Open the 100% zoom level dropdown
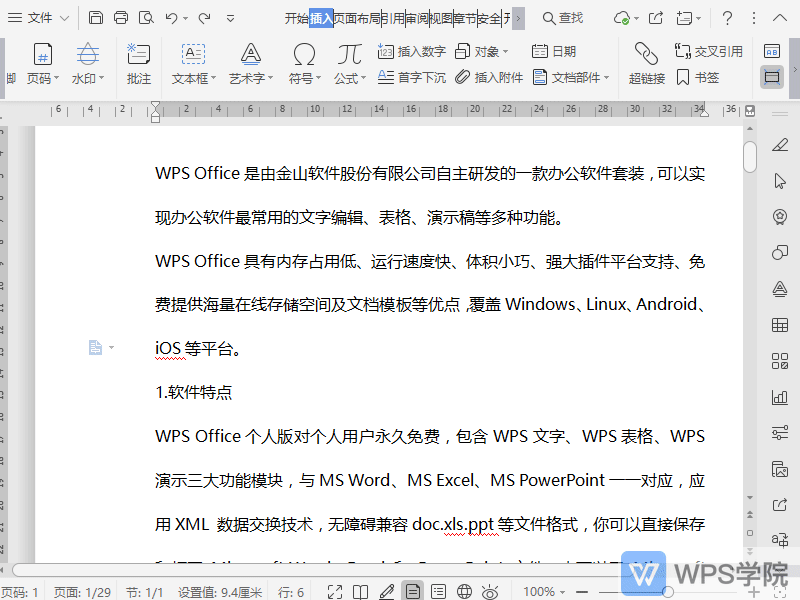This screenshot has height=600, width=800. 546,592
